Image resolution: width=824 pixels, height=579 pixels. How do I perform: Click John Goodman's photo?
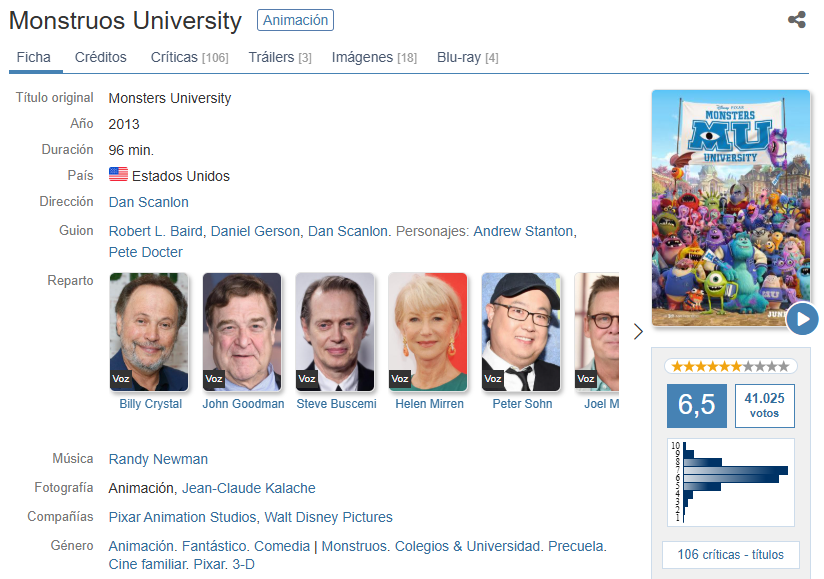click(242, 332)
